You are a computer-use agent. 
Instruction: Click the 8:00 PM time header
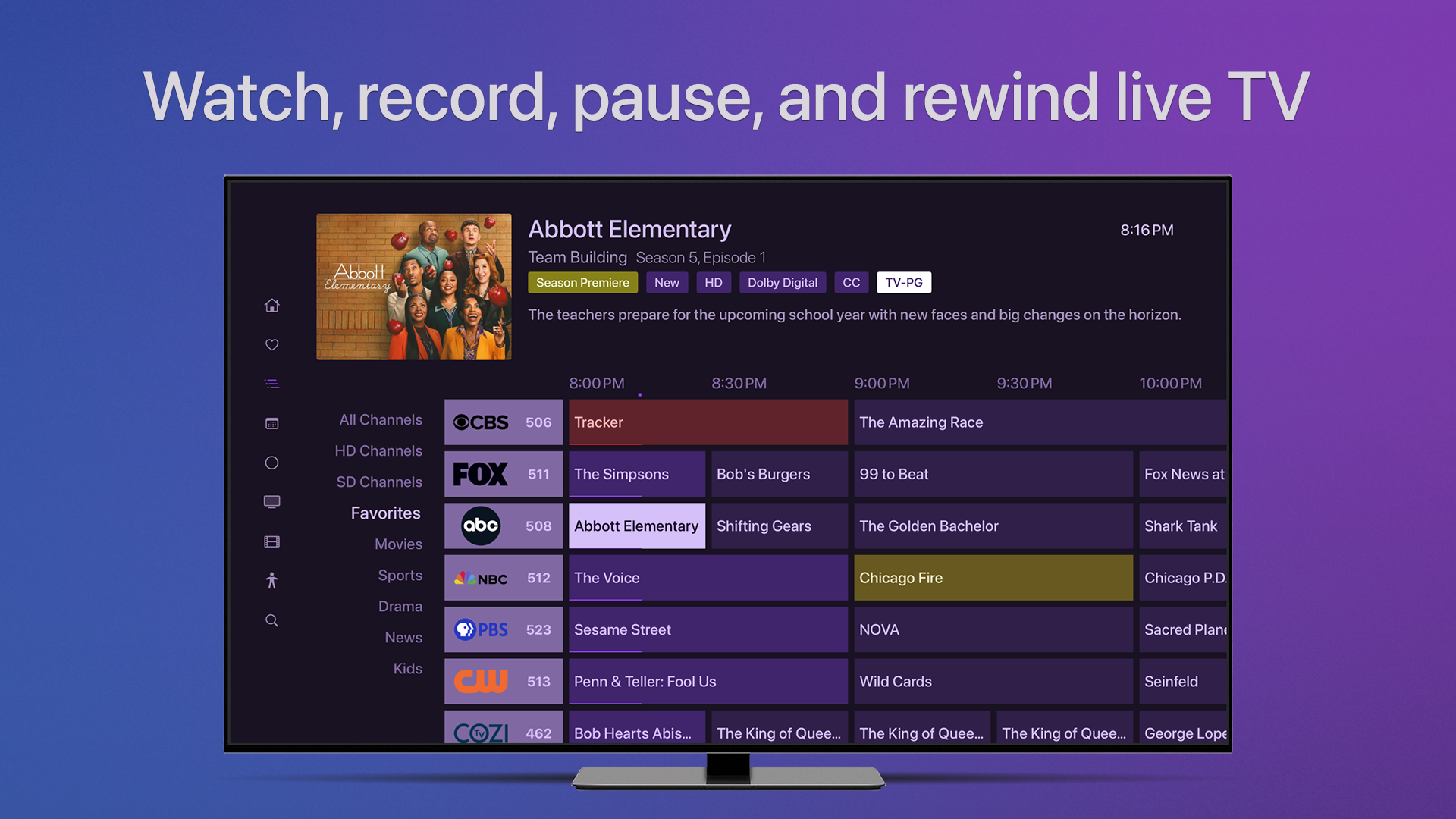[x=597, y=383]
